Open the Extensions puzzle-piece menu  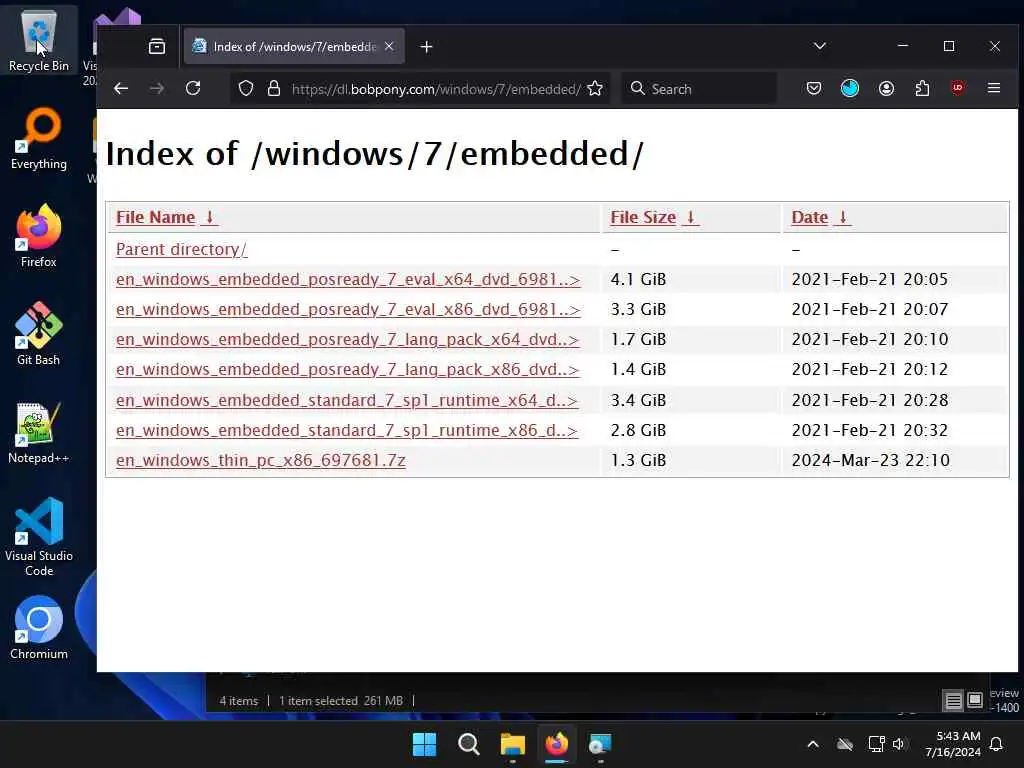[922, 88]
